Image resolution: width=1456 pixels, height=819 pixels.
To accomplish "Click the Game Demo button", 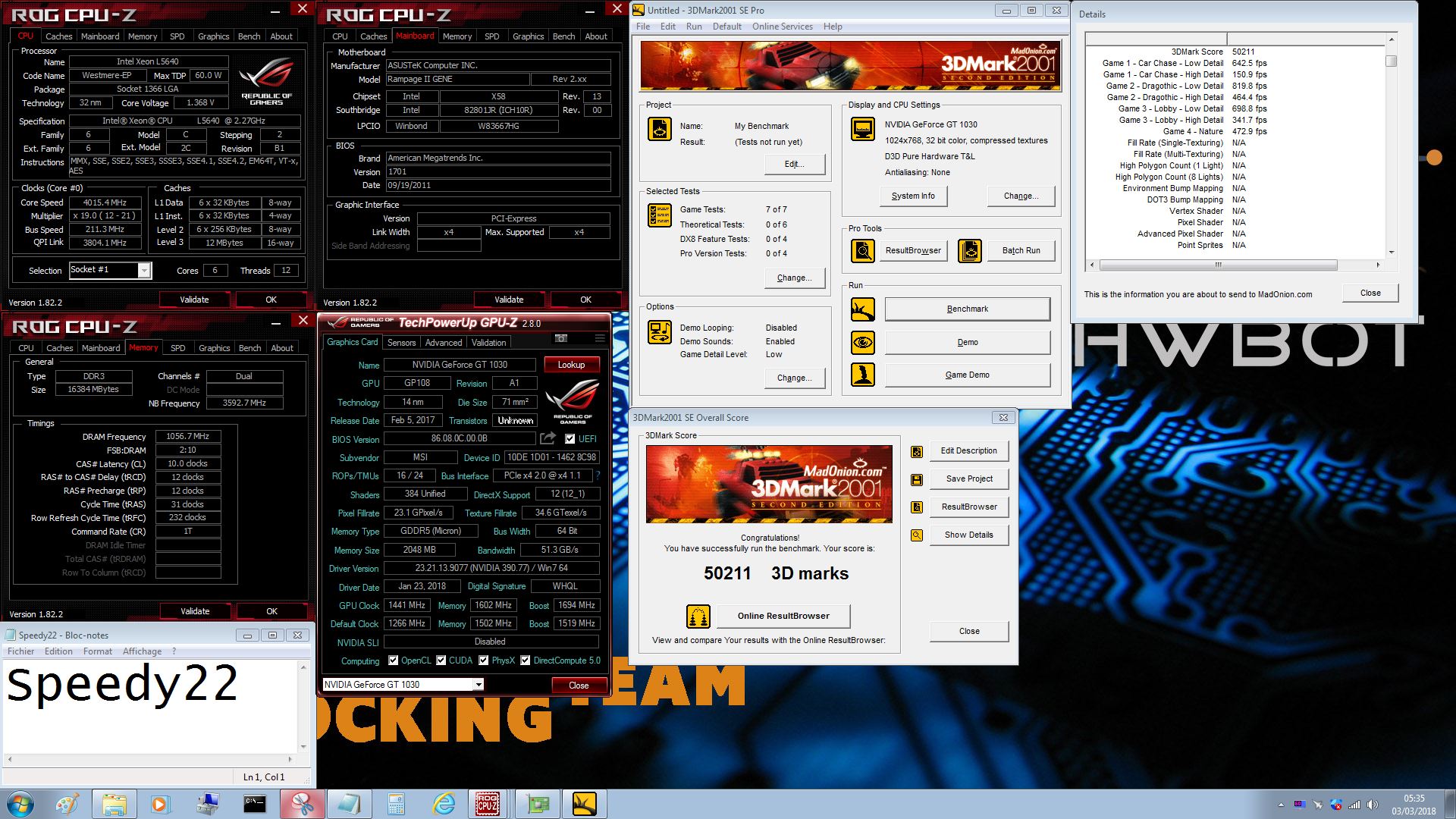I will click(x=967, y=375).
